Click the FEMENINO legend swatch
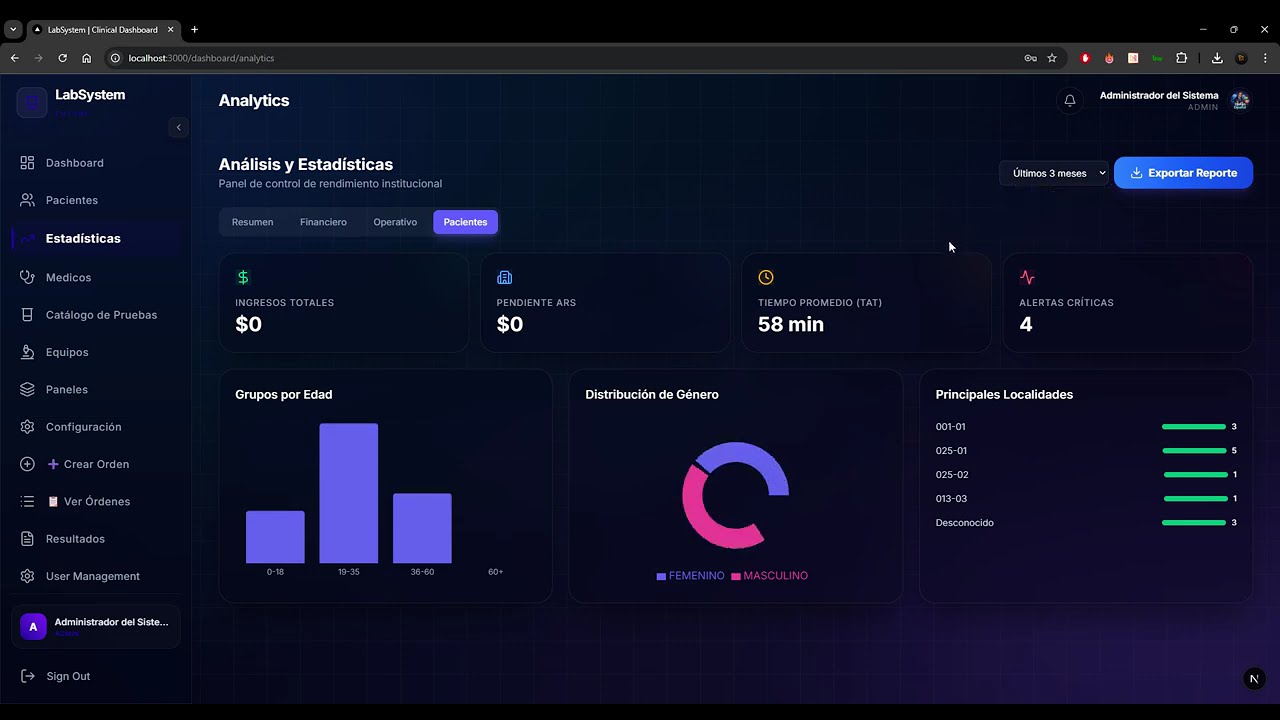Image resolution: width=1280 pixels, height=720 pixels. pos(661,576)
